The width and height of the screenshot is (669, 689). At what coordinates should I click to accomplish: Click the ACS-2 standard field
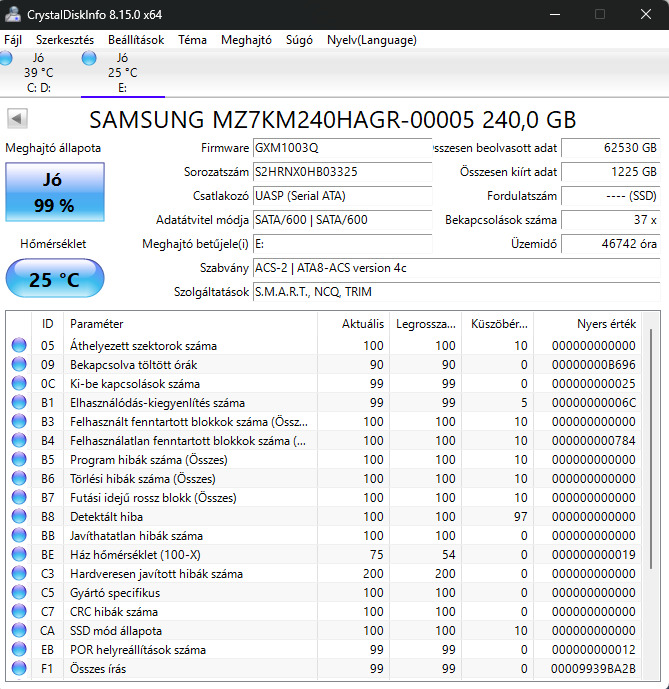(457, 268)
